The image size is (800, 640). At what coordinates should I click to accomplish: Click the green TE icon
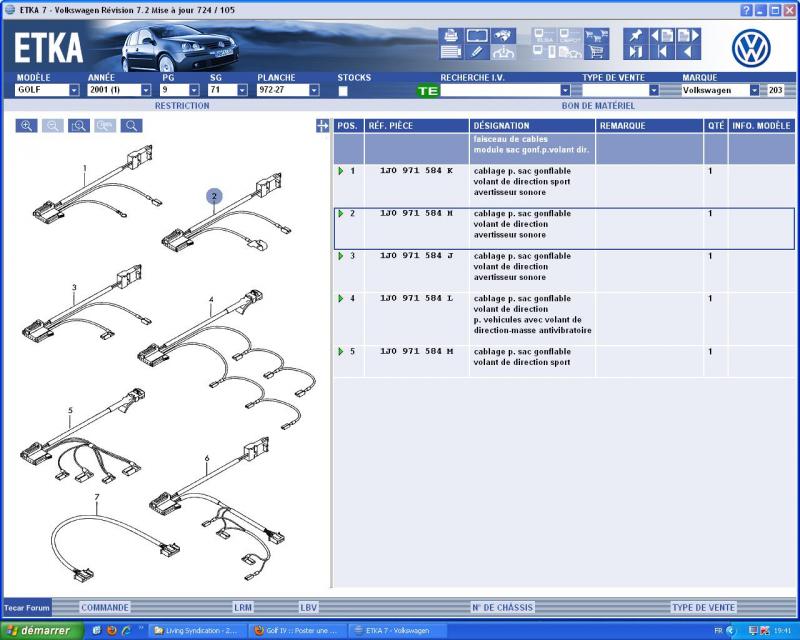[428, 91]
